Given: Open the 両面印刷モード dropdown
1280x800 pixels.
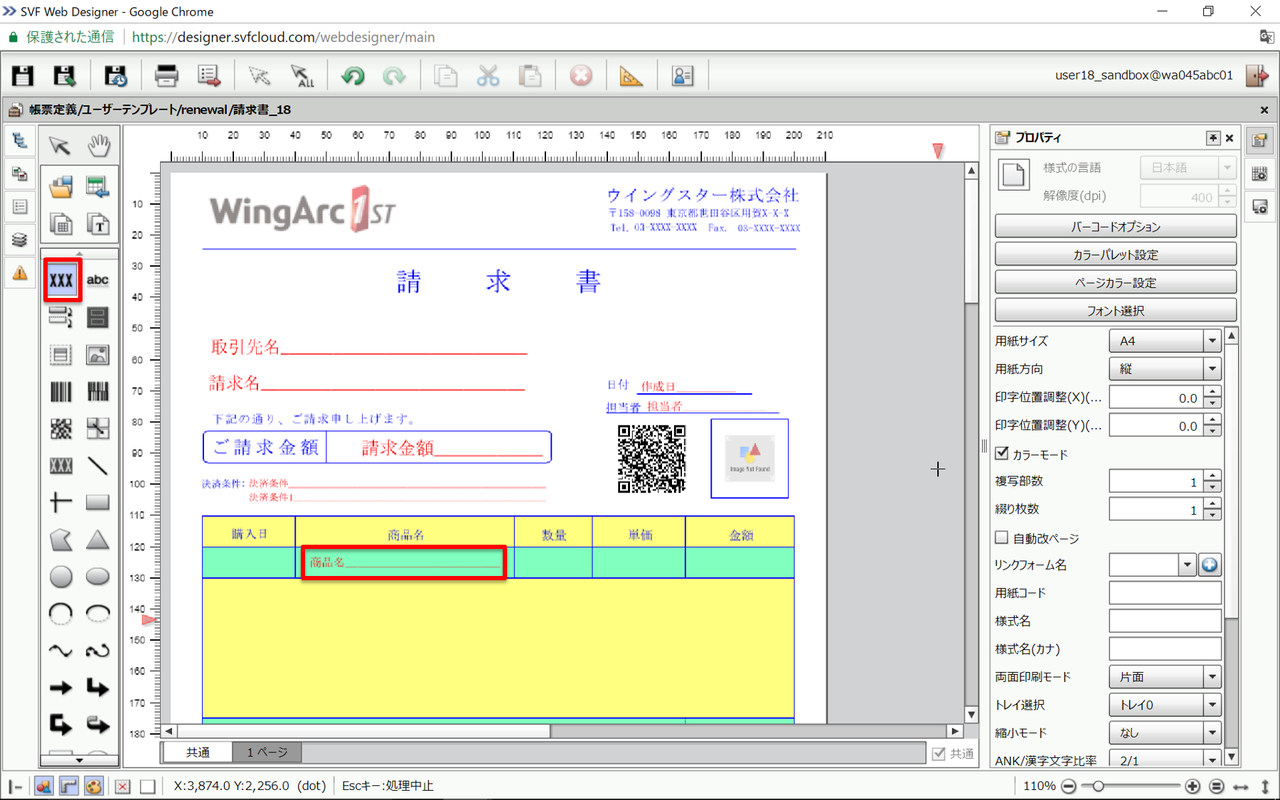Looking at the screenshot, I should (1165, 677).
